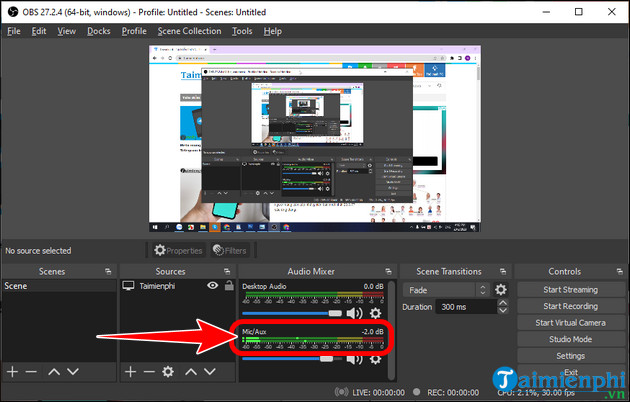Pop out the Scenes dock

(108, 271)
